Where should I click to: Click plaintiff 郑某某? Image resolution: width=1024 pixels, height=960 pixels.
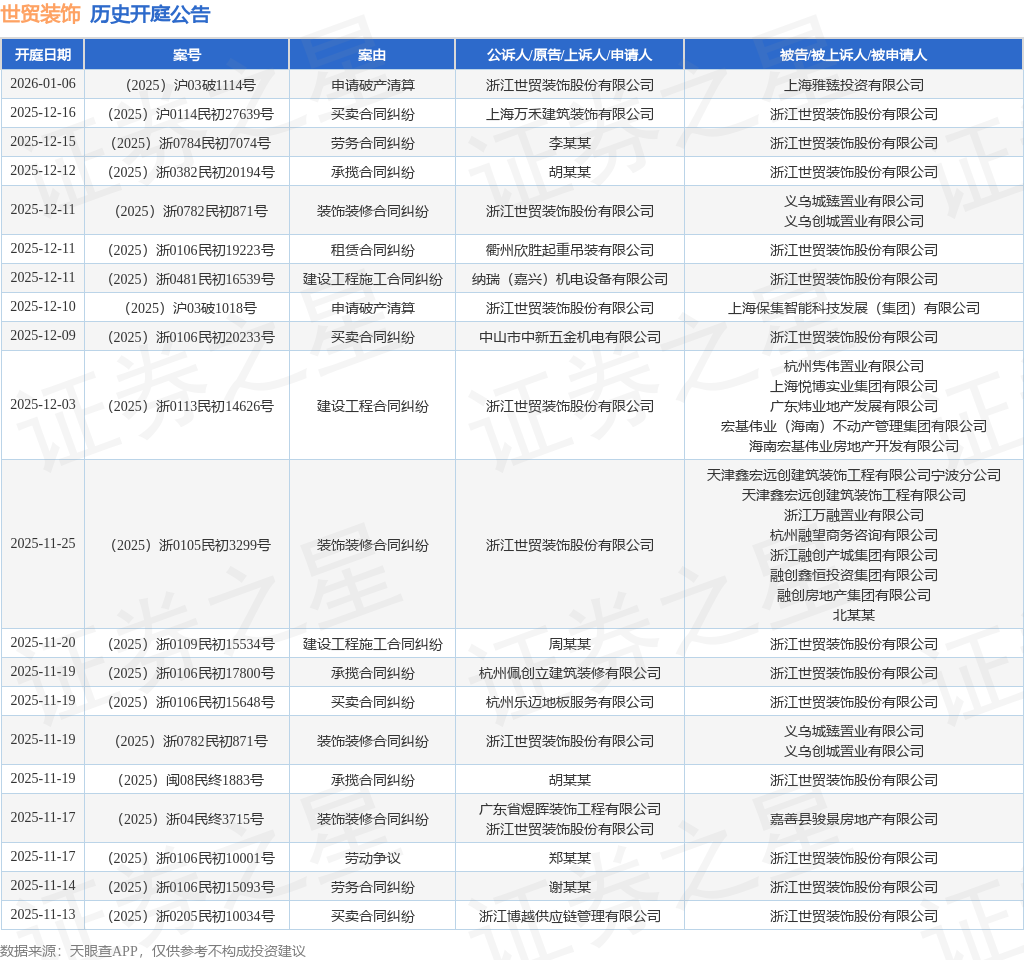pyautogui.click(x=569, y=858)
